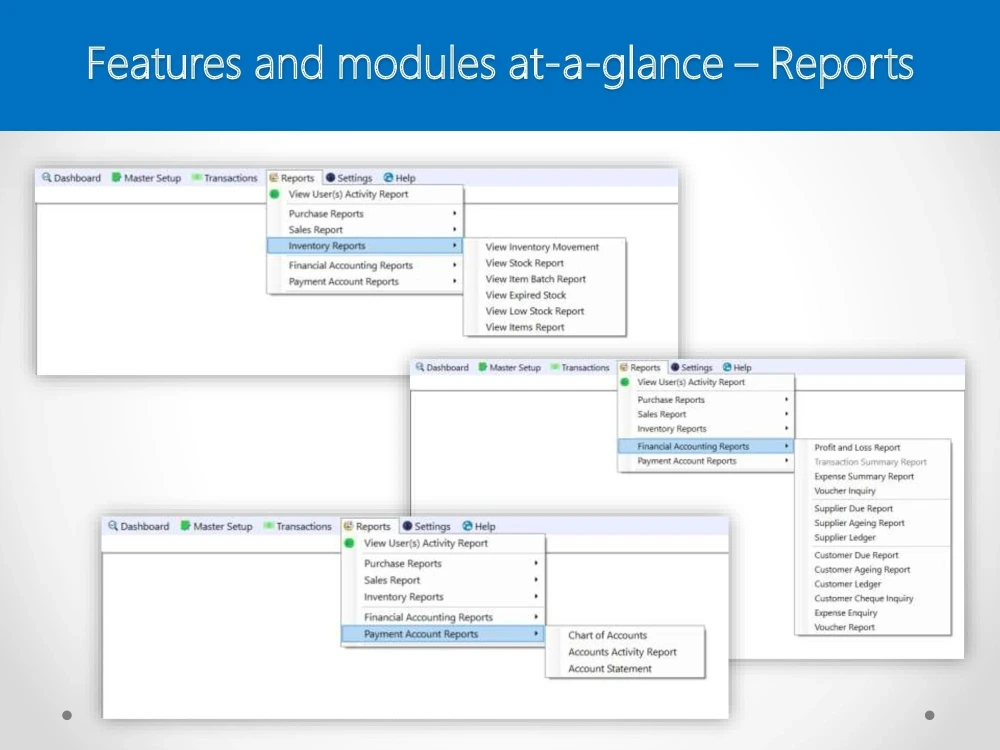Click the Sales Report label in the middle-right window
1000x750 pixels.
pyautogui.click(x=661, y=414)
